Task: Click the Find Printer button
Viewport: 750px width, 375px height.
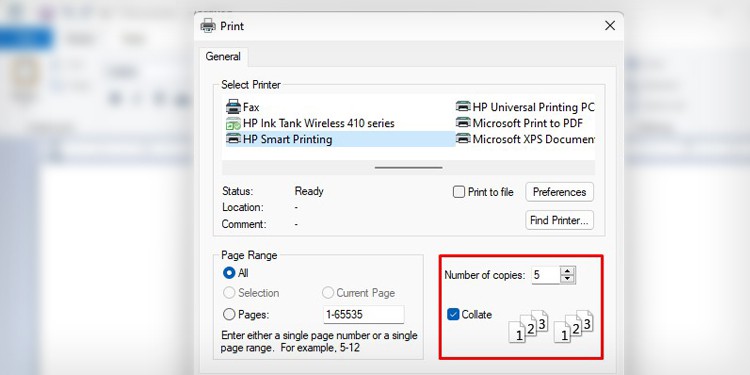Action: [x=560, y=221]
